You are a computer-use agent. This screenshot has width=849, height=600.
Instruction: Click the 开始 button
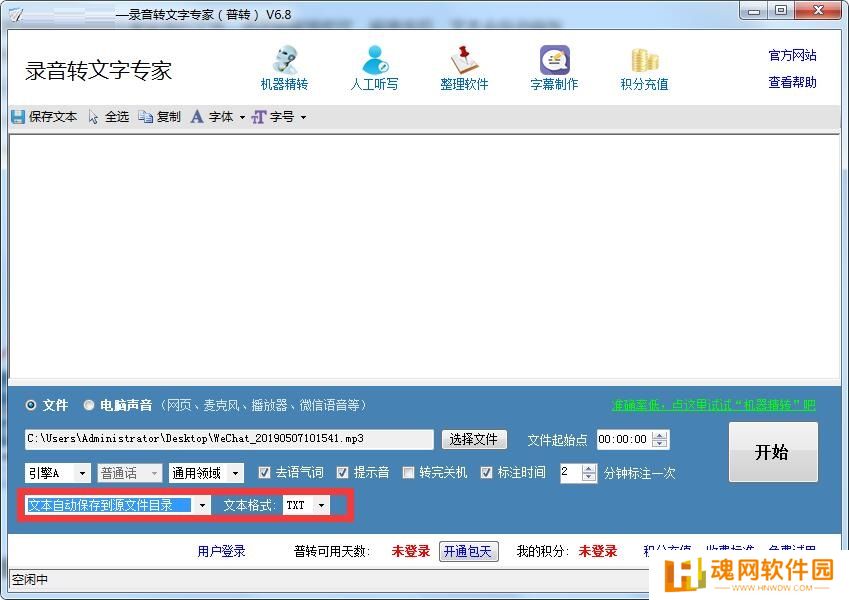click(x=773, y=452)
